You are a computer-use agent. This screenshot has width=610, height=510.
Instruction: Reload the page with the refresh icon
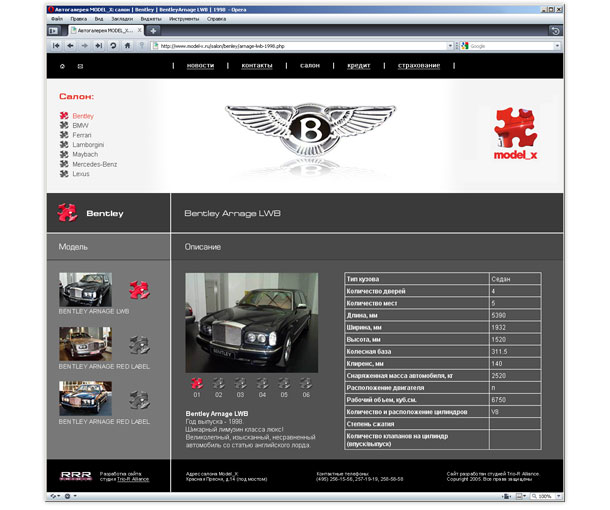(113, 46)
